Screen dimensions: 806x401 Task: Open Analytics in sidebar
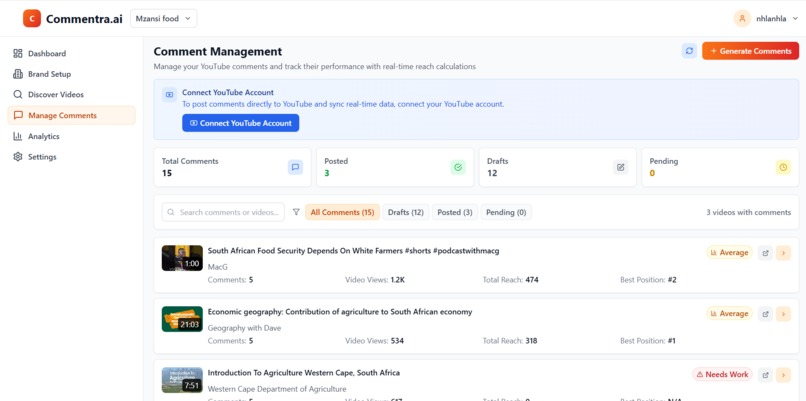pyautogui.click(x=71, y=136)
